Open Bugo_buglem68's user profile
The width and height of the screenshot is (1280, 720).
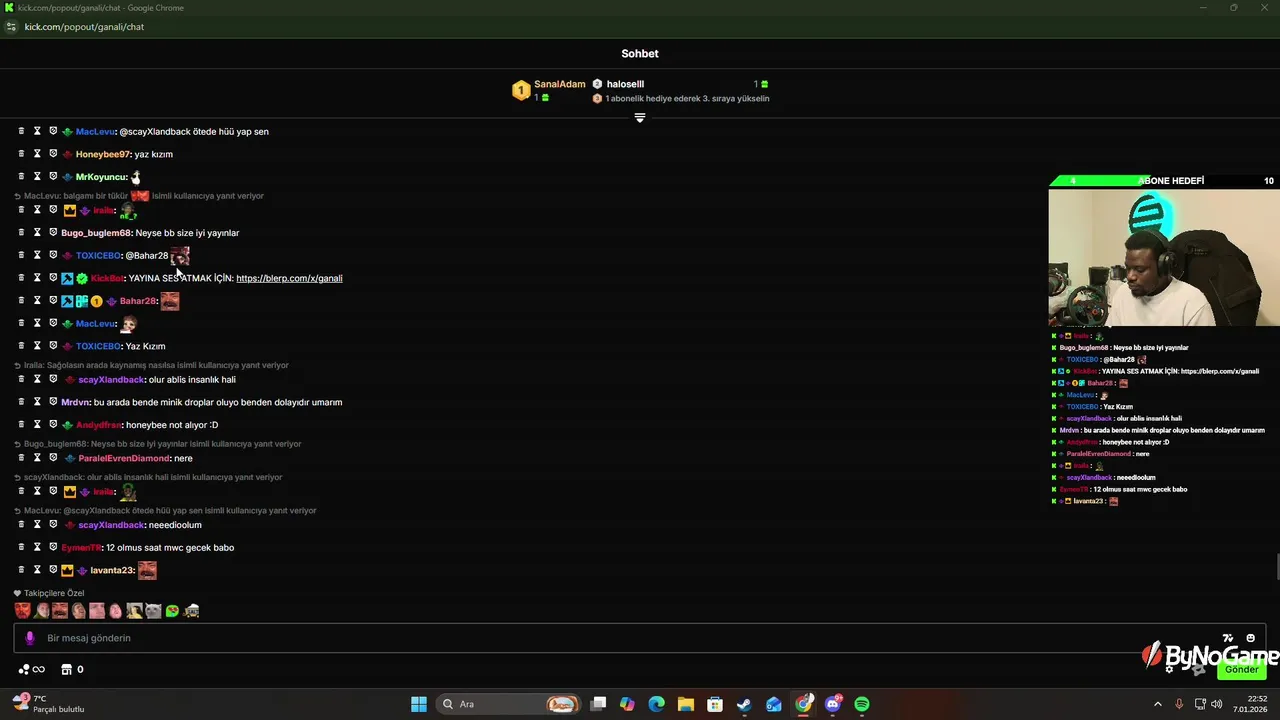[97, 232]
